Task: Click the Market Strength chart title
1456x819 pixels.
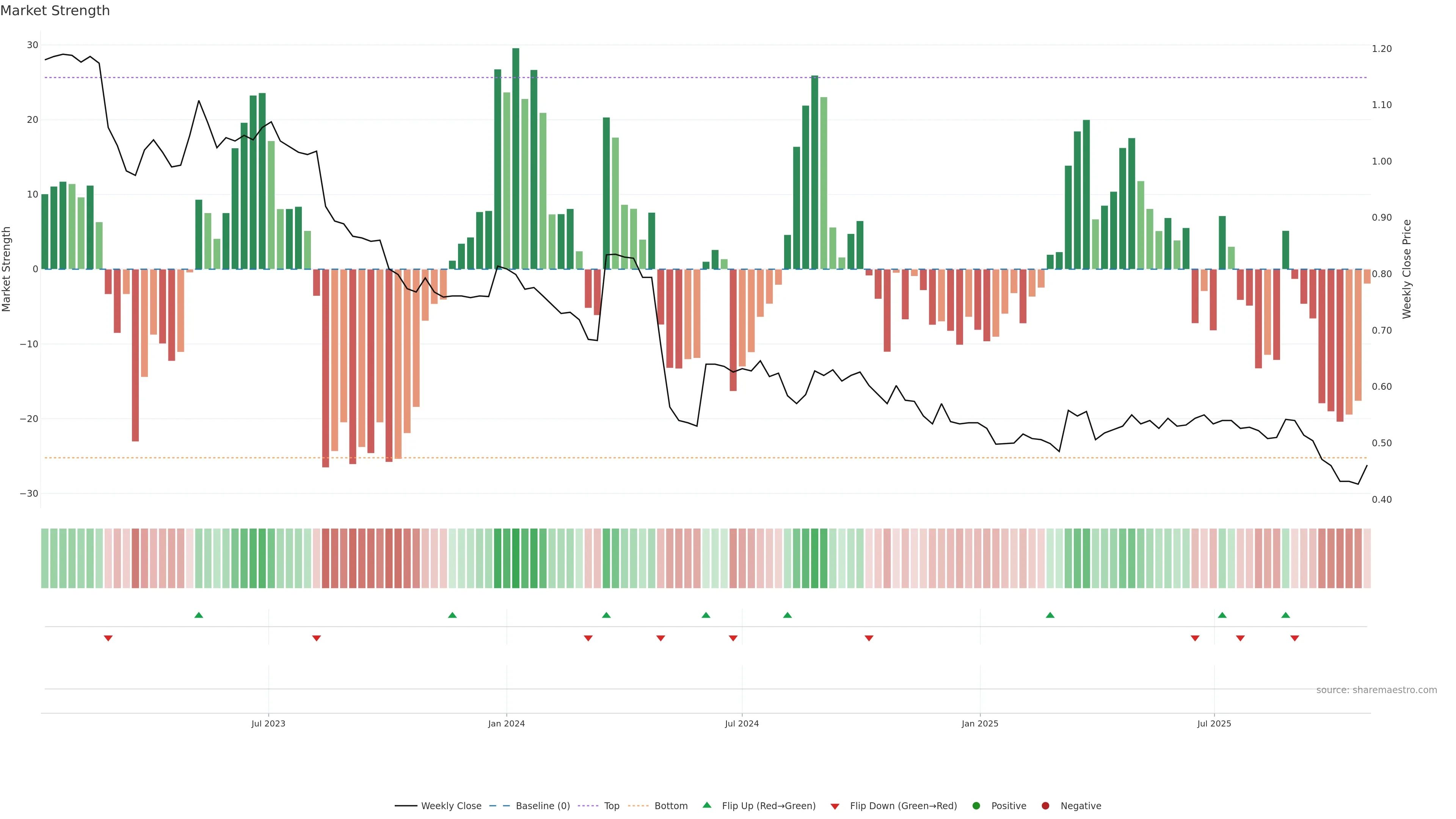Action: click(55, 11)
